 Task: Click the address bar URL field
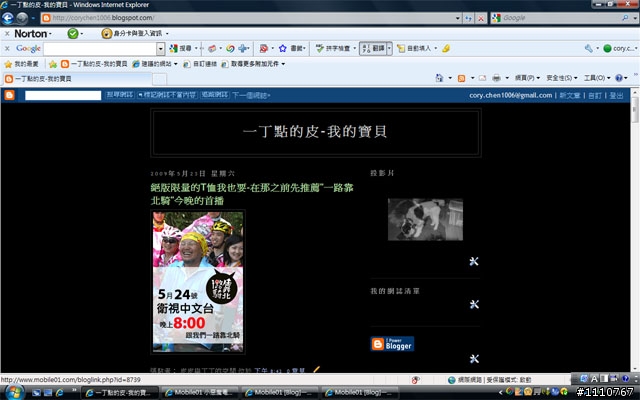(247, 18)
